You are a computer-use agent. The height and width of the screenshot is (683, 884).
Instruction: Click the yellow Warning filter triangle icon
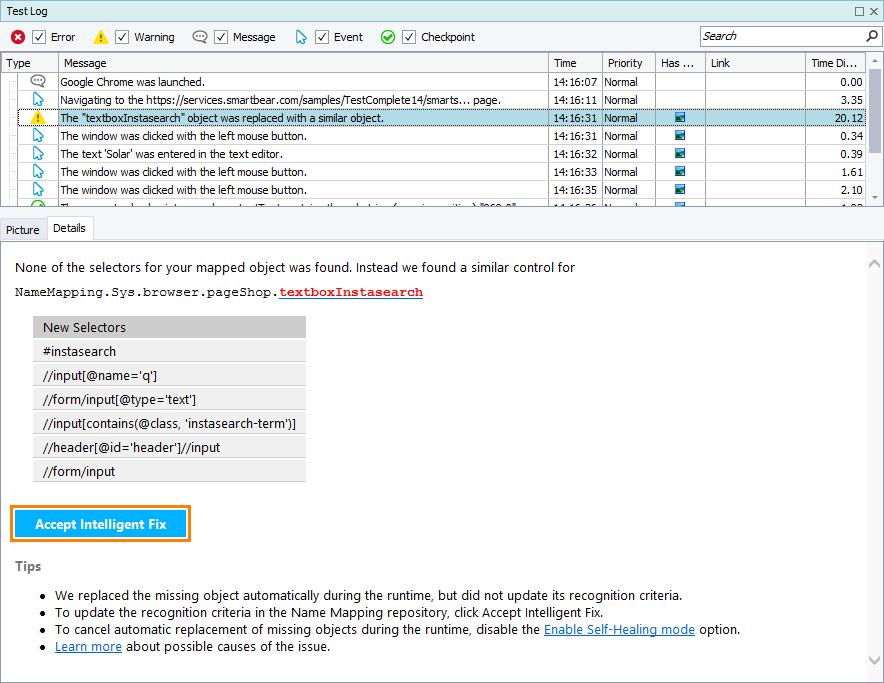pos(100,36)
